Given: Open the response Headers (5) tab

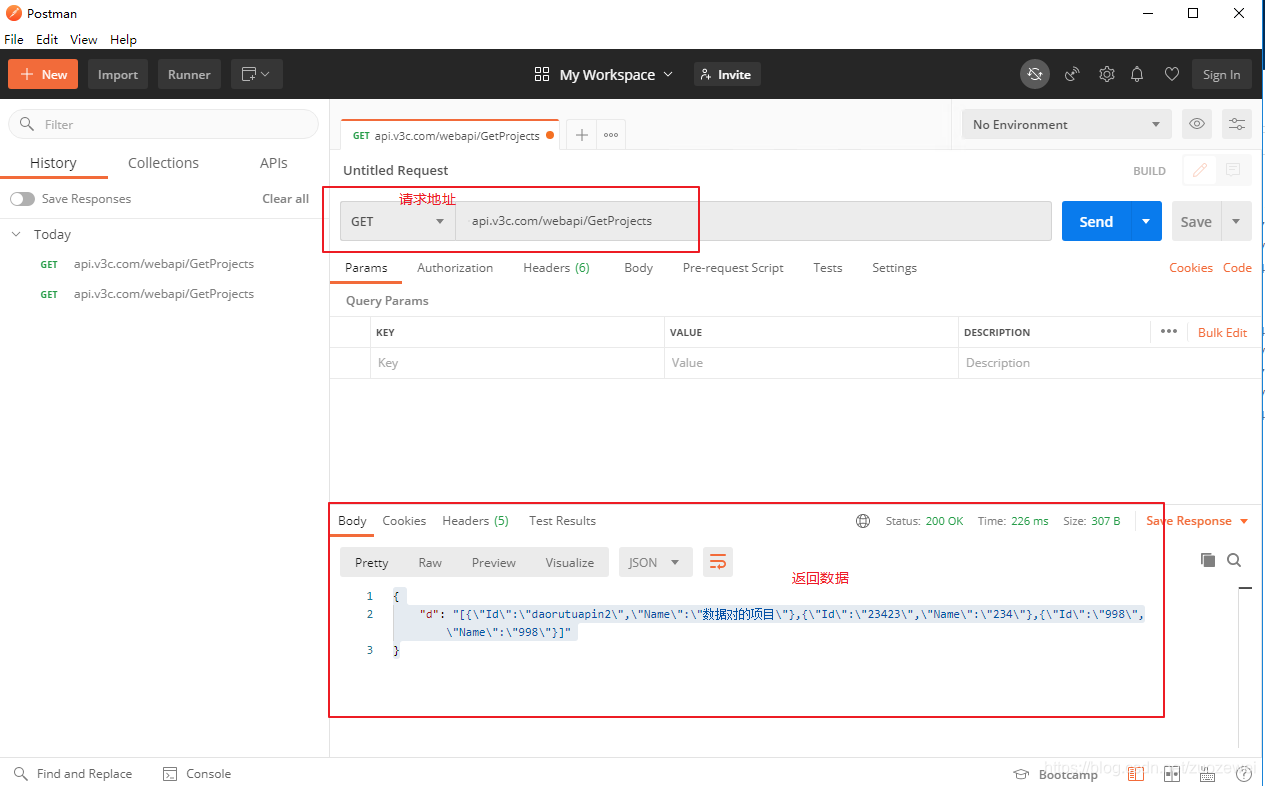Looking at the screenshot, I should 475,521.
